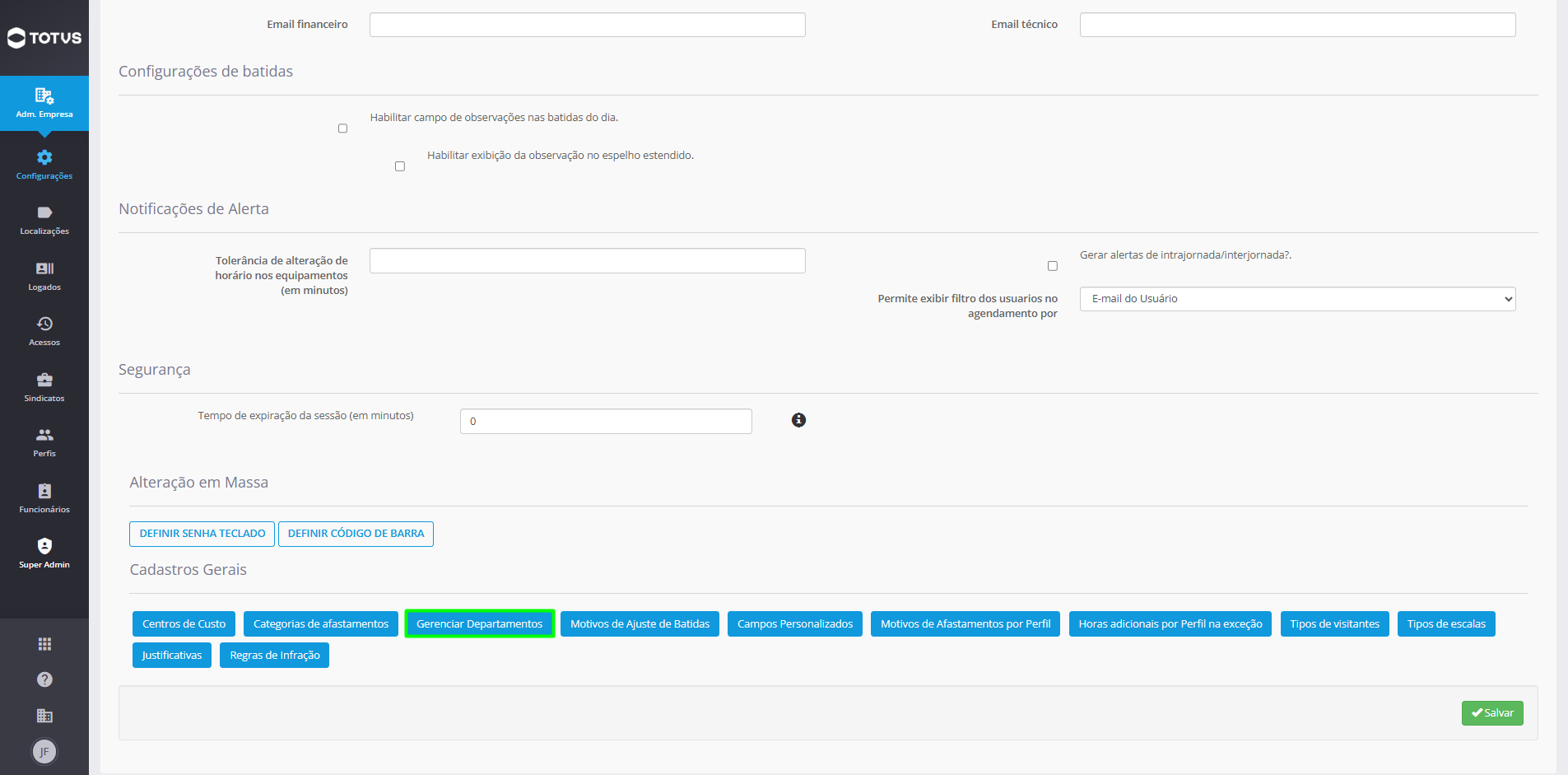Click session expiration info icon
1568x775 pixels.
coord(798,420)
